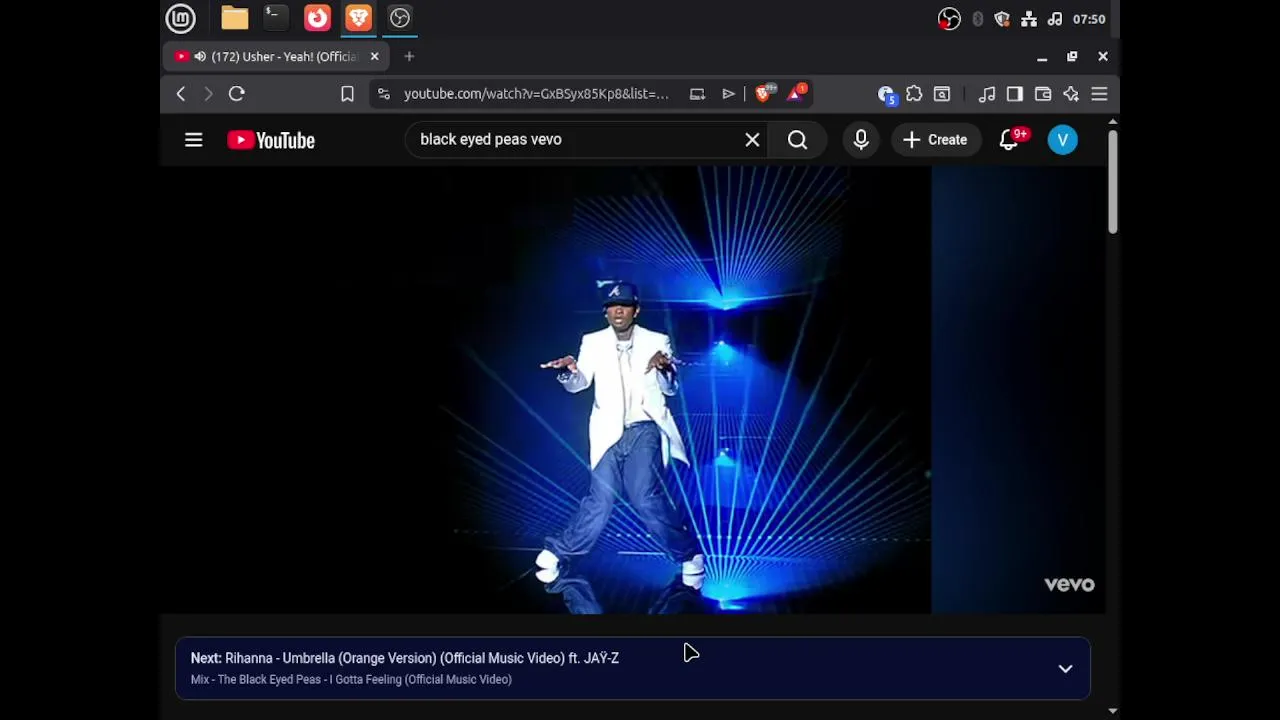Click the video player to pause

[x=633, y=390]
